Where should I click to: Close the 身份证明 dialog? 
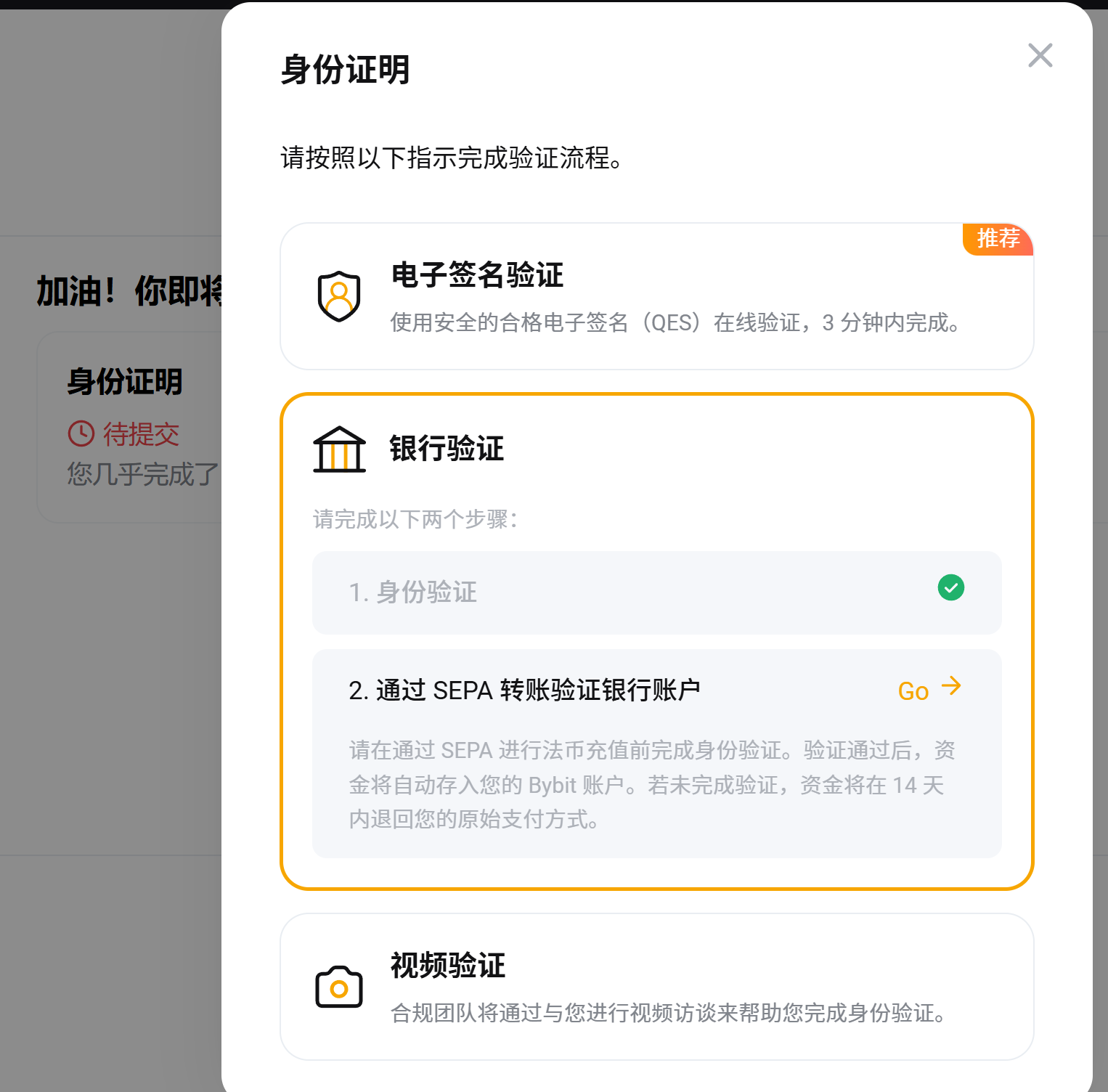coord(1040,55)
